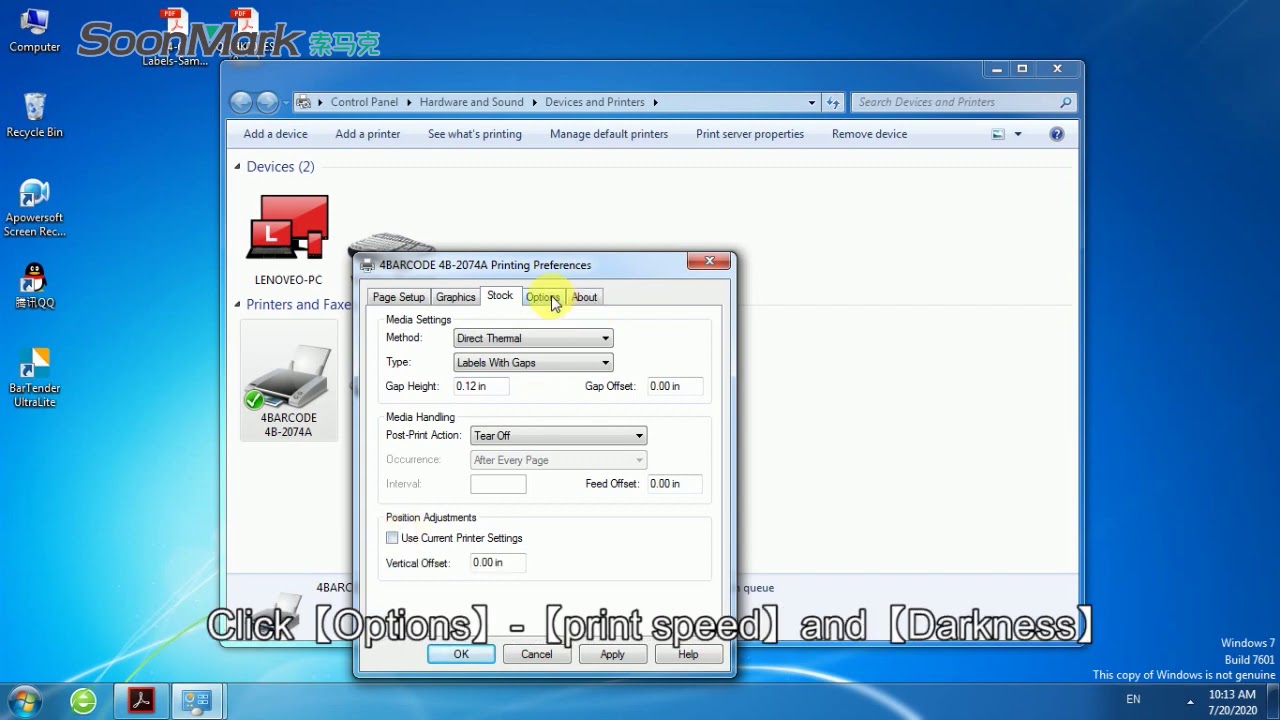Image resolution: width=1280 pixels, height=720 pixels.
Task: Click the refresh button beside address bar
Action: coord(834,102)
